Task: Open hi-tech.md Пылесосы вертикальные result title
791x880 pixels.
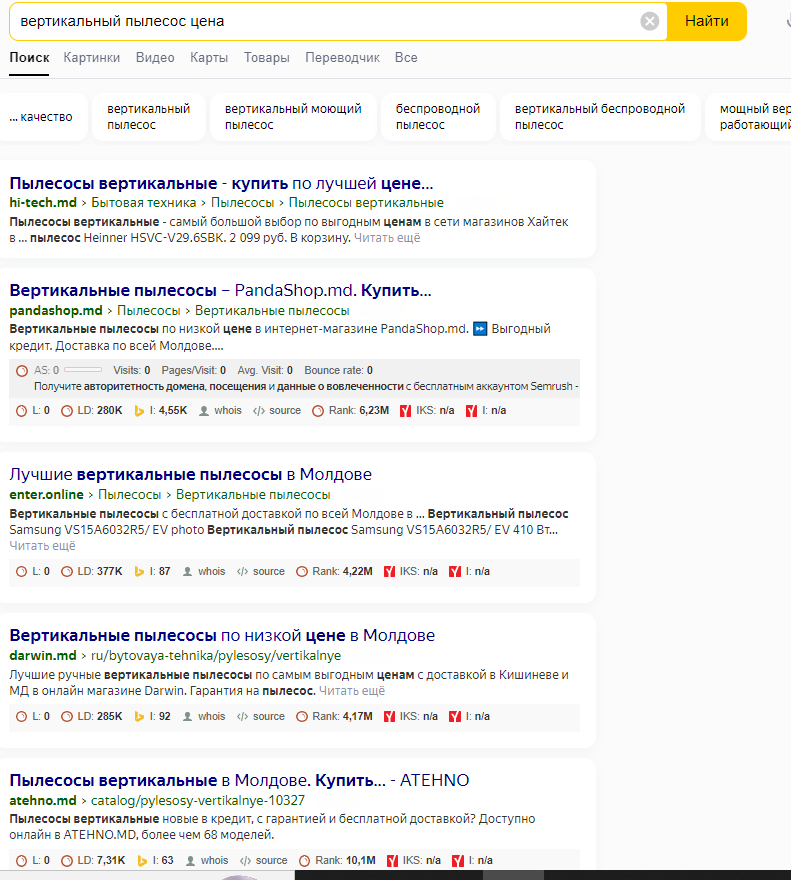Action: [x=221, y=184]
